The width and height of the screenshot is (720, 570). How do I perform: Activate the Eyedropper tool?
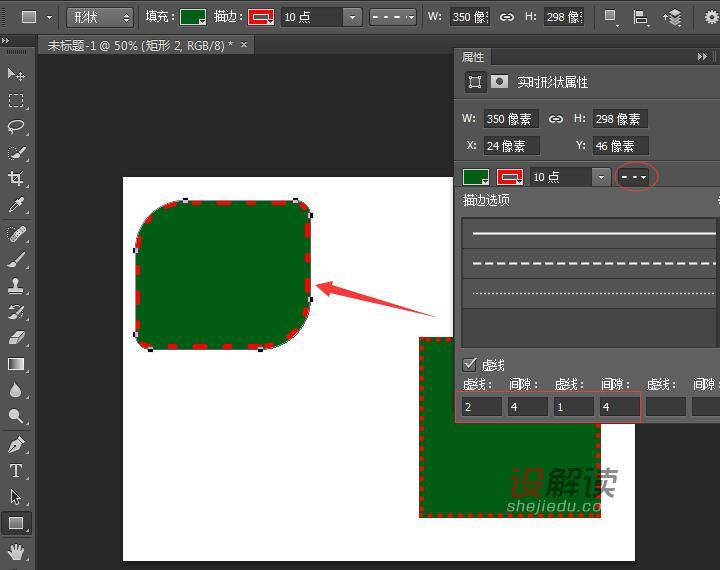(x=16, y=205)
